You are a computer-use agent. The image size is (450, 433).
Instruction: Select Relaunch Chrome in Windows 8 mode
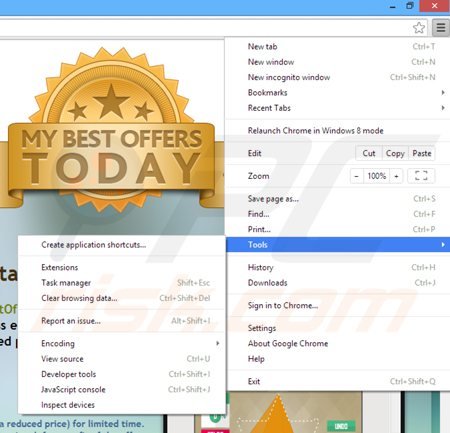[338, 131]
